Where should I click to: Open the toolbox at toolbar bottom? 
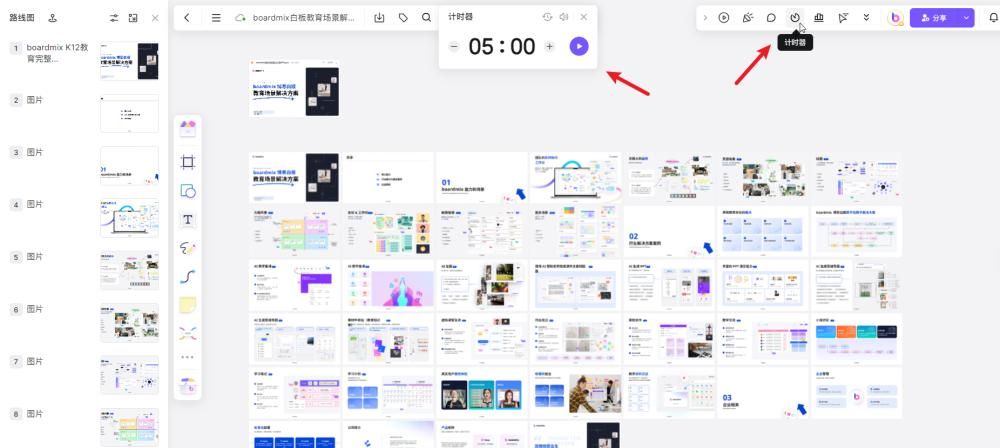(188, 385)
